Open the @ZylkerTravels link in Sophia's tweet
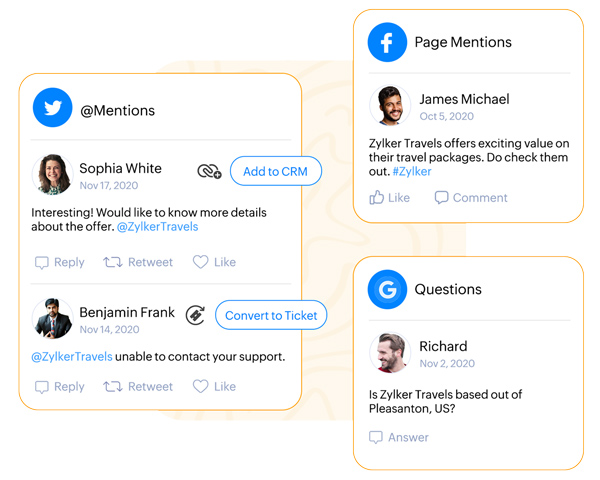This screenshot has width=600, height=480. tap(157, 227)
